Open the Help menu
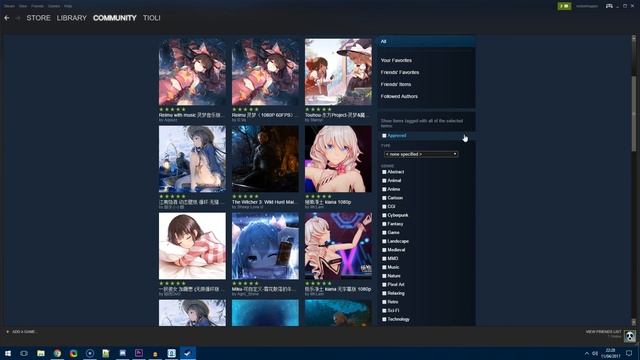 68,6
